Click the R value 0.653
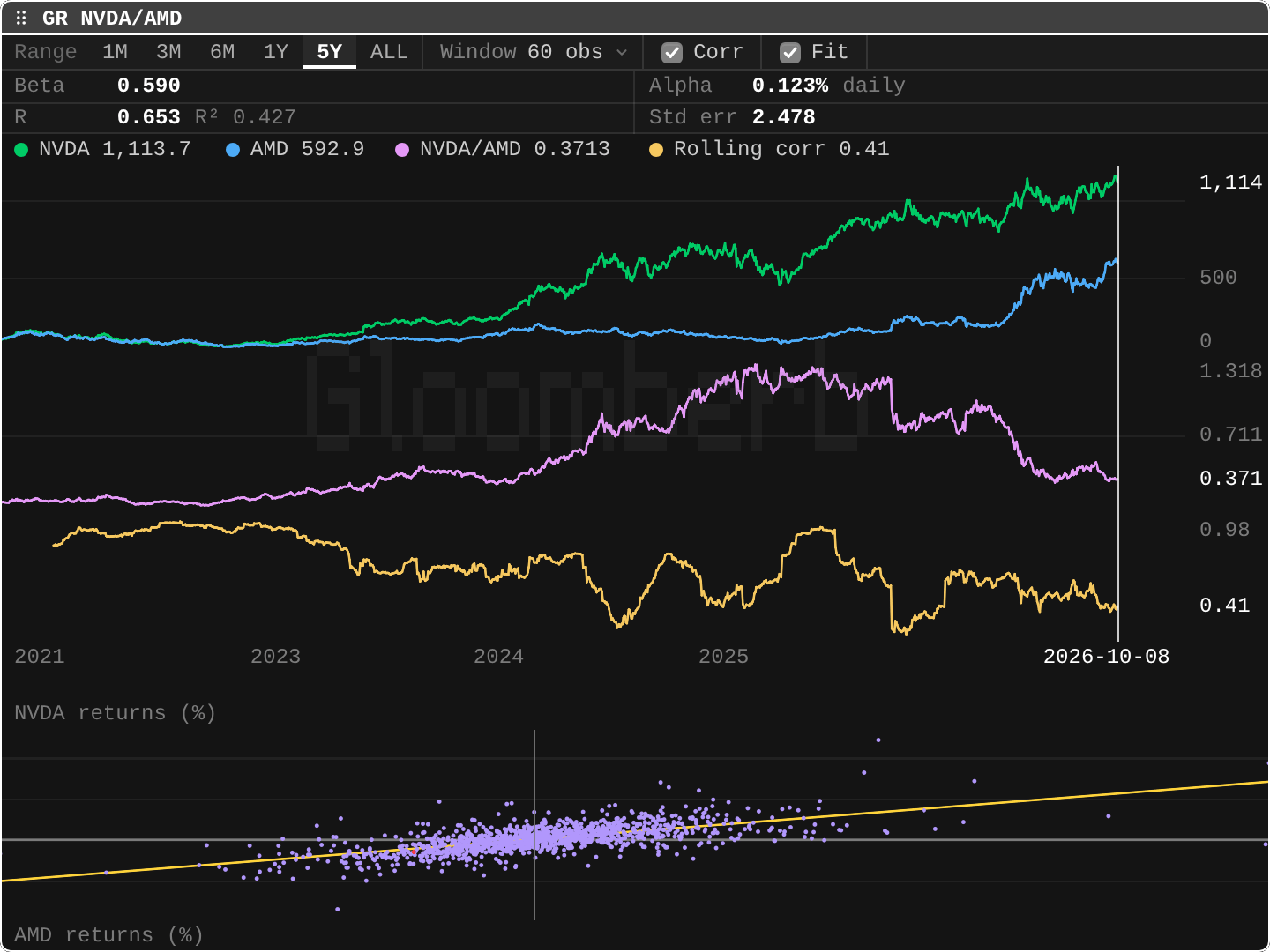Image resolution: width=1270 pixels, height=952 pixels. (149, 117)
